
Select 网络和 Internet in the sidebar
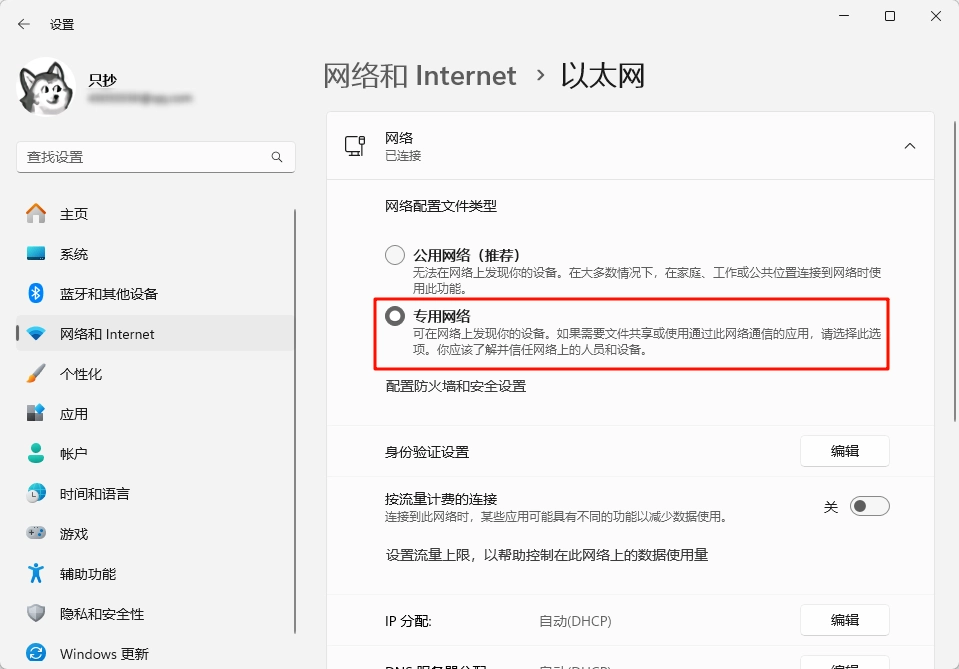[x=96, y=333]
